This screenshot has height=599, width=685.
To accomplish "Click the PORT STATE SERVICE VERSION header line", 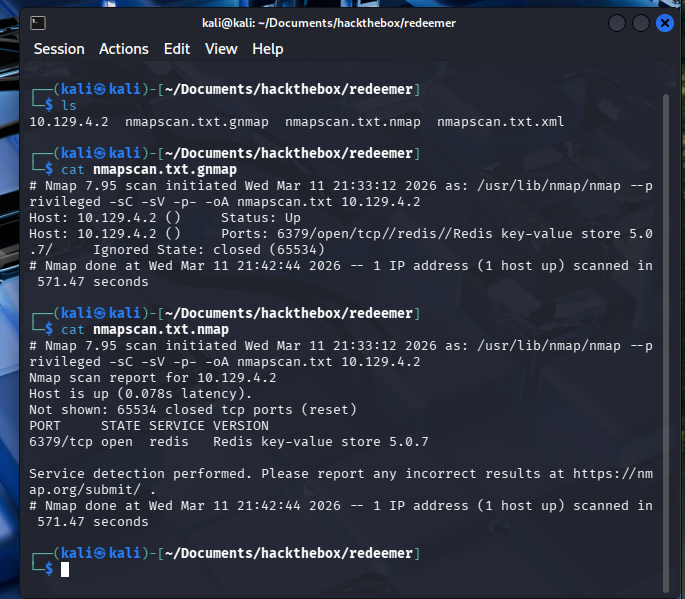I will (149, 426).
